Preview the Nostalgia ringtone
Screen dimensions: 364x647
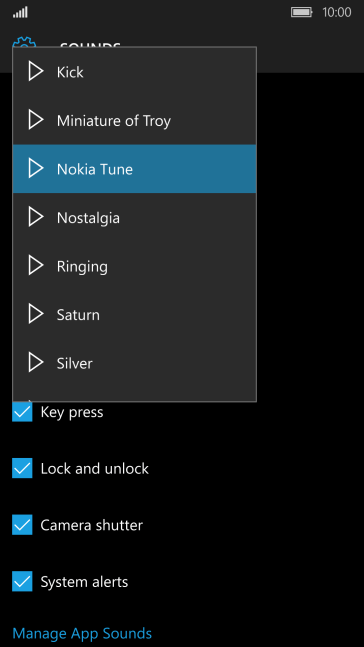pos(36,217)
